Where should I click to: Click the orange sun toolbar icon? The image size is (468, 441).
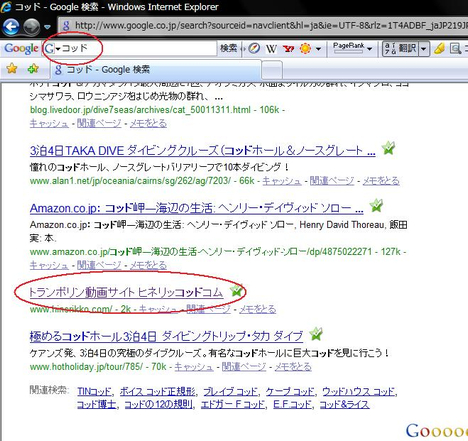tap(305, 49)
